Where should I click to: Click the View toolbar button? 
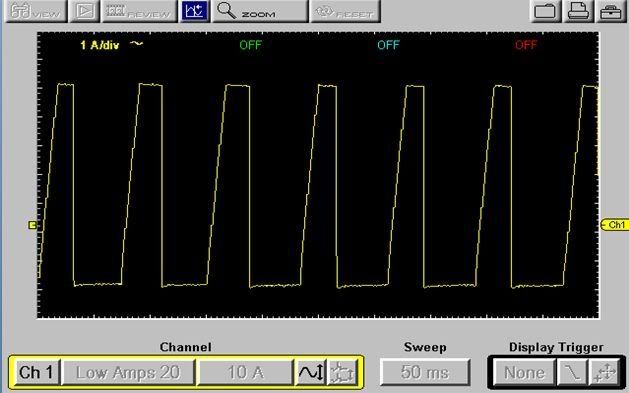[36, 11]
